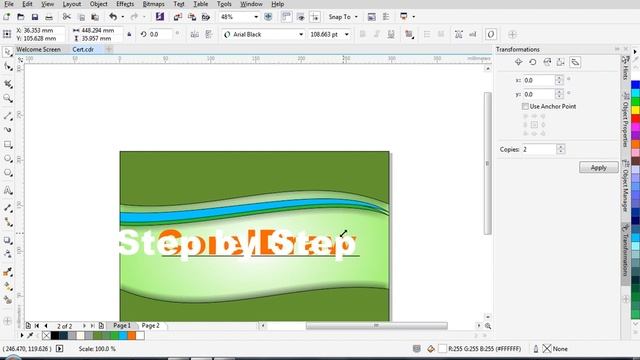Open Skew tab in Transformations docker
Viewport: 640px width, 360px height.
tap(575, 62)
